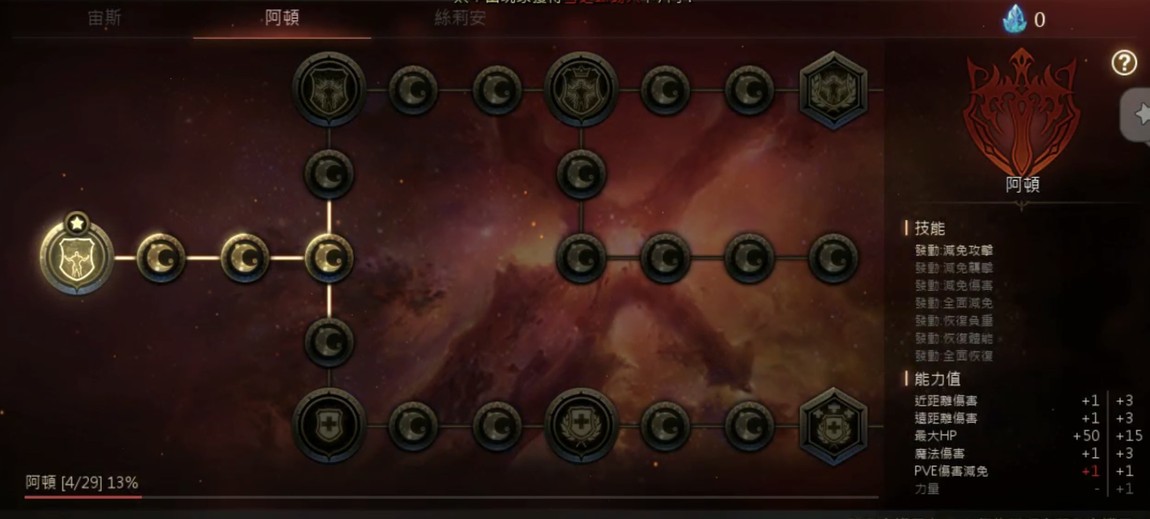Select the top-right hexagonal crest node
This screenshot has width=1150, height=519.
click(833, 90)
